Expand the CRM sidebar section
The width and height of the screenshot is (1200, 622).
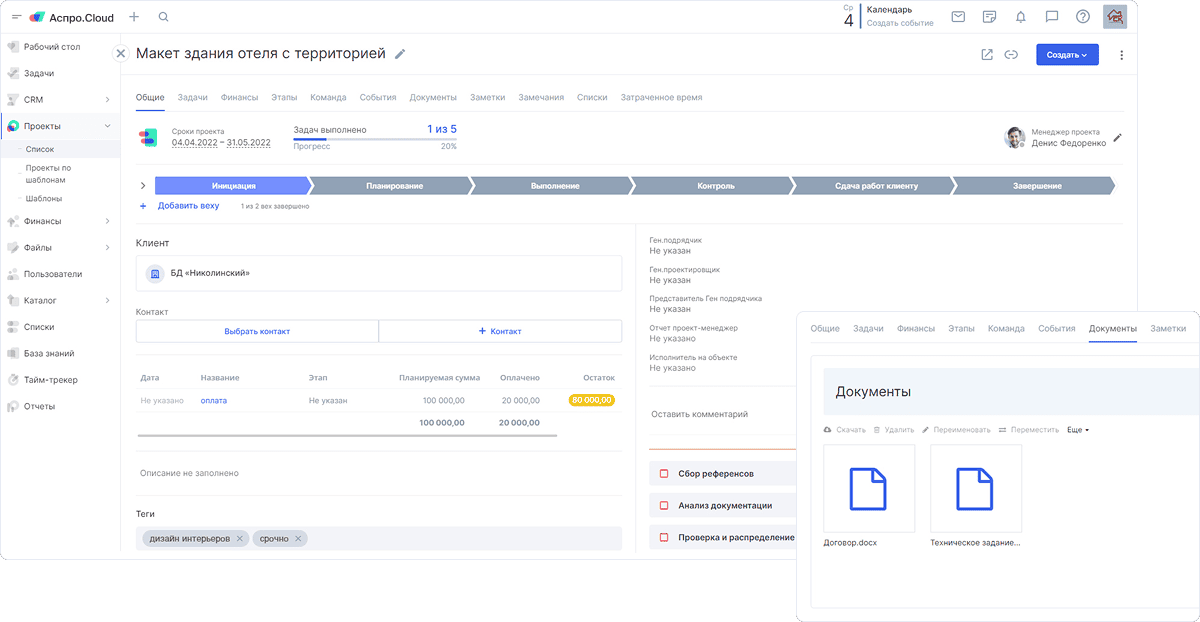point(107,100)
